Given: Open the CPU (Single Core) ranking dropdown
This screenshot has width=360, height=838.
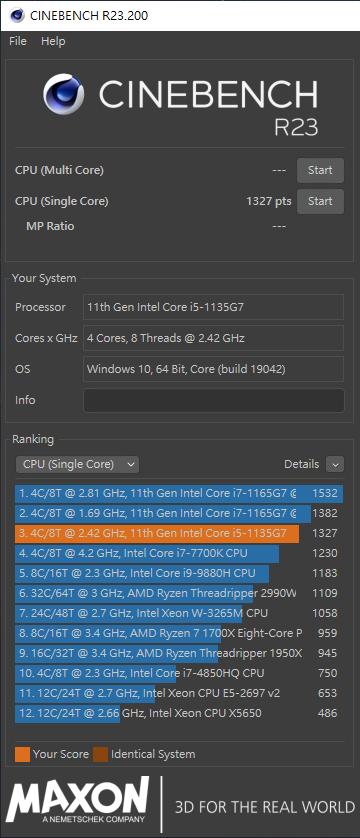Looking at the screenshot, I should pos(77,464).
